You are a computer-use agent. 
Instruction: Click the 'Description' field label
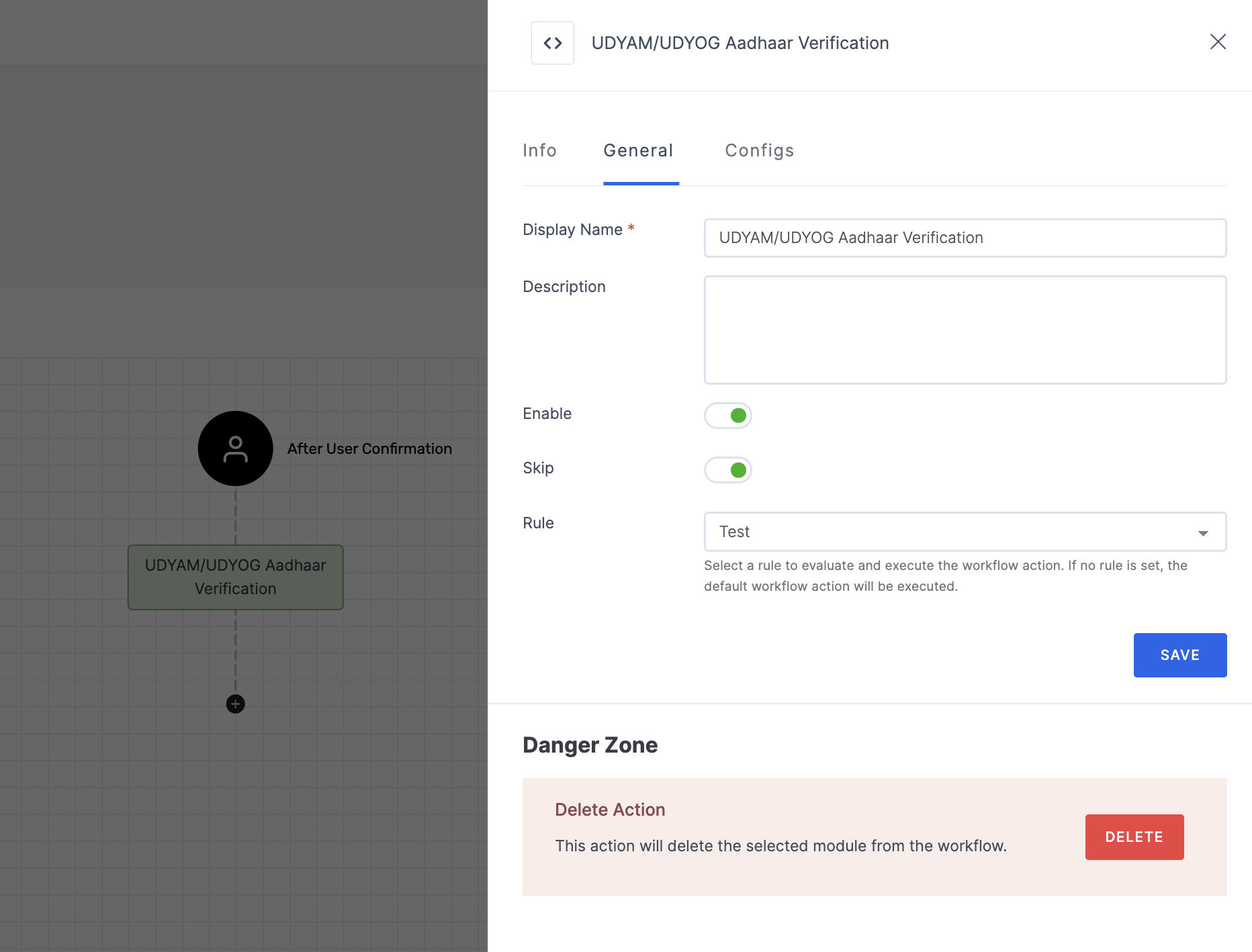click(x=564, y=287)
